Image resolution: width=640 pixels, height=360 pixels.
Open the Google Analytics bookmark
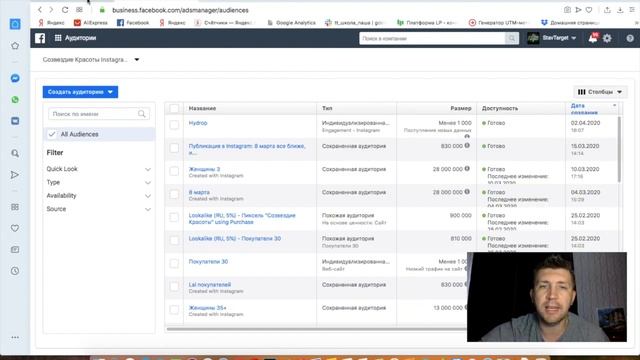coord(291,23)
